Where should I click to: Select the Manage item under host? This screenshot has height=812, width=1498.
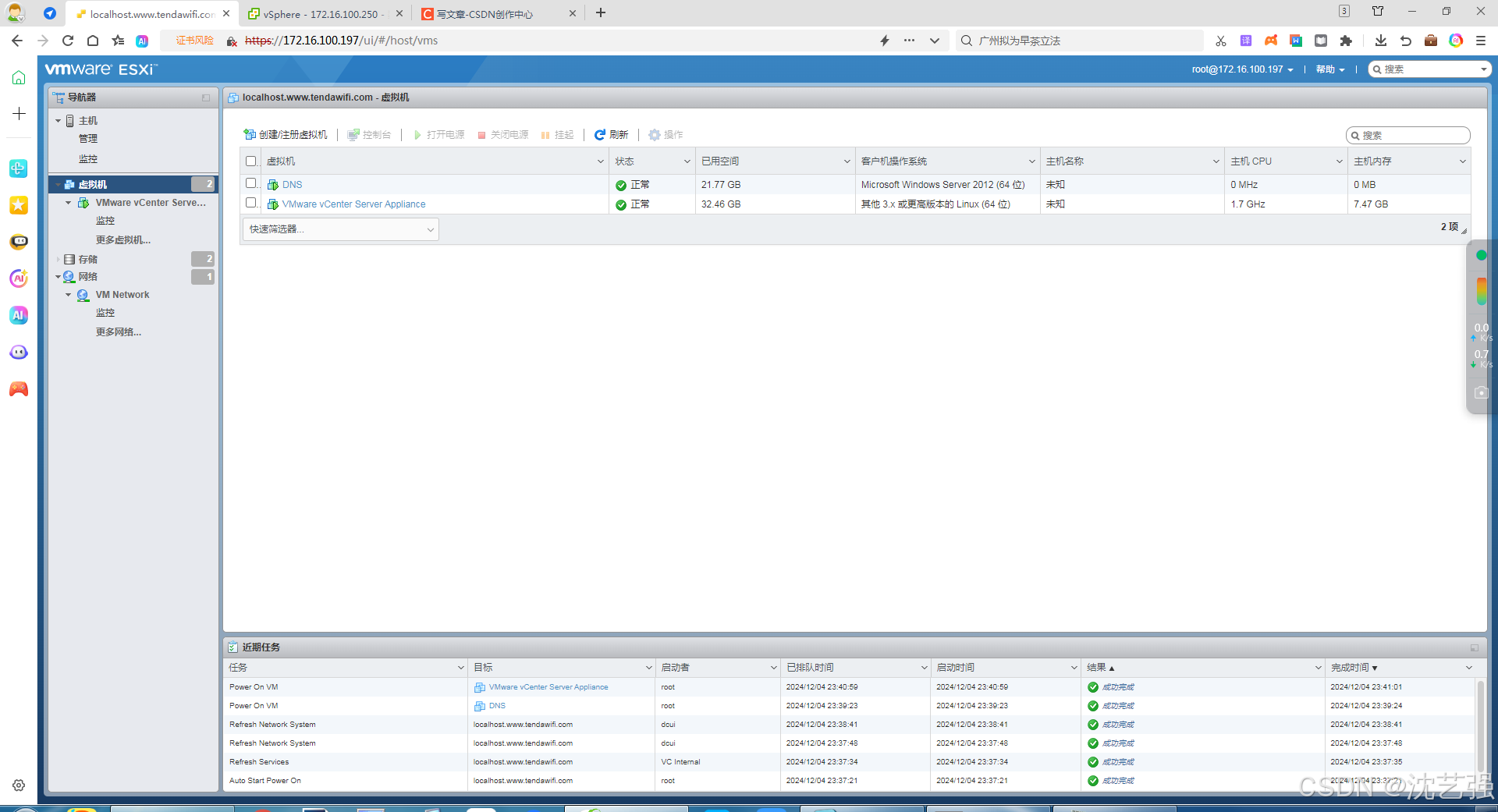coord(88,139)
